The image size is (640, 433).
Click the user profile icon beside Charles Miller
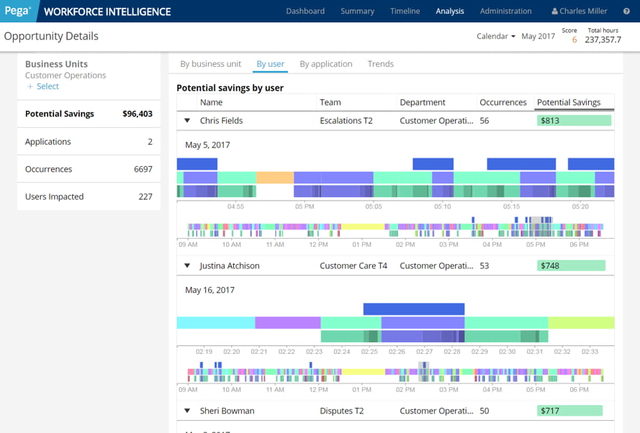pos(556,11)
